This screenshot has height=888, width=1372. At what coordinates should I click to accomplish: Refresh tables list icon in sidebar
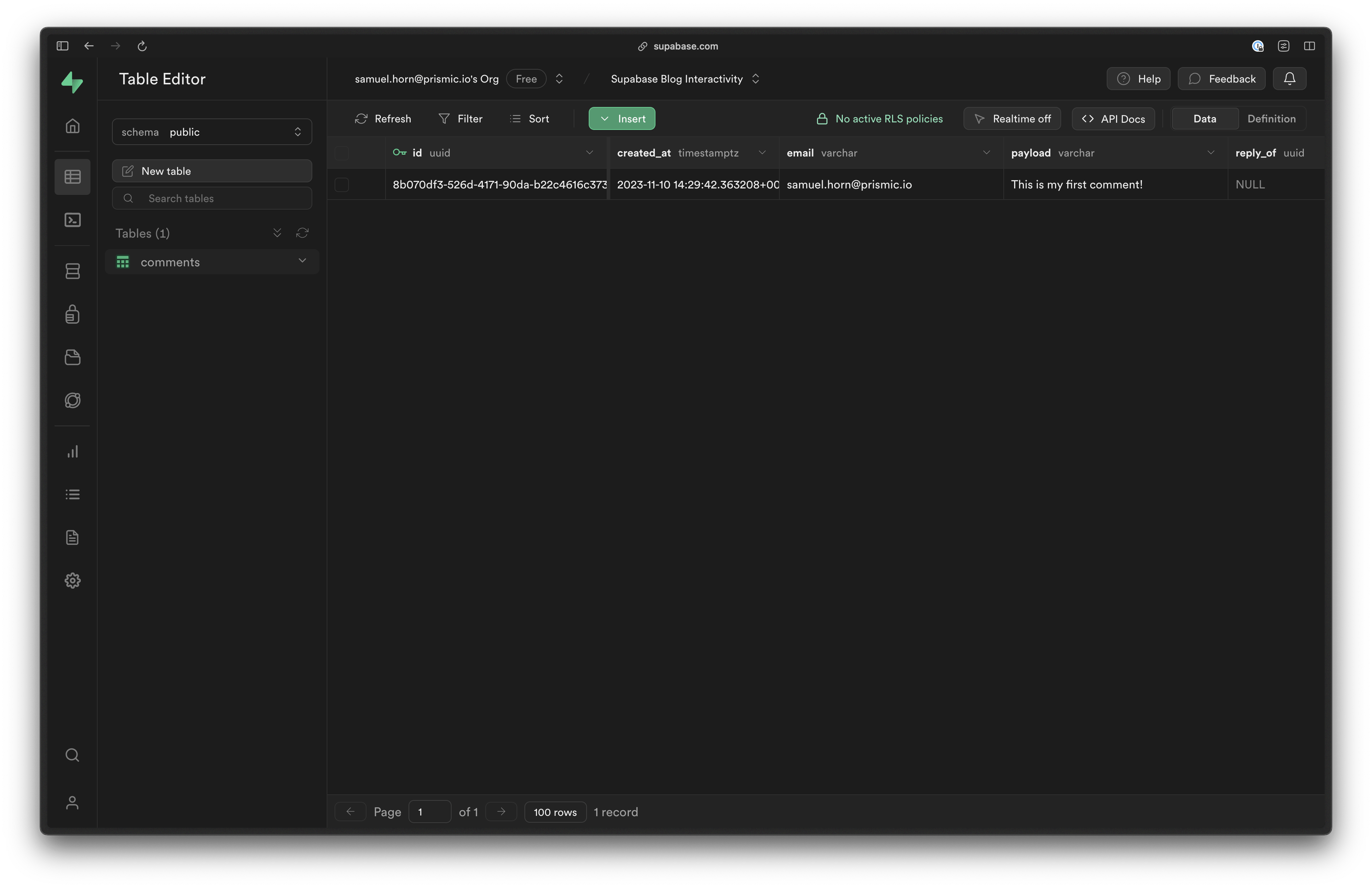point(302,233)
